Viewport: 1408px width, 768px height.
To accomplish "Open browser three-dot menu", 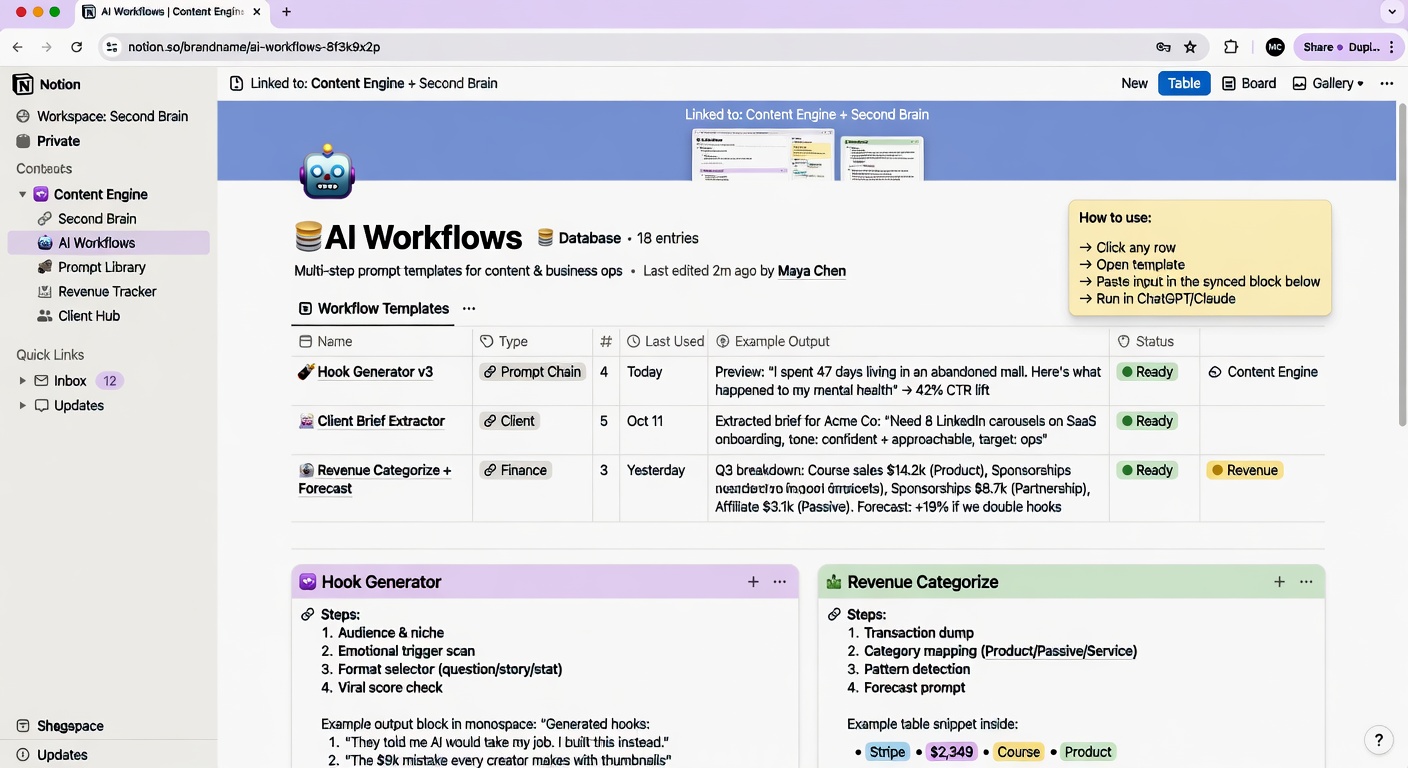I will [1392, 47].
